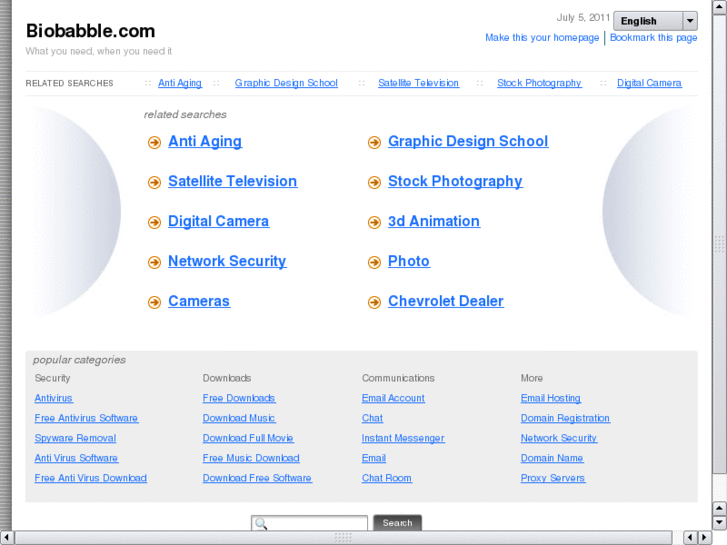Click the arrow icon beside Digital Camera
This screenshot has width=727, height=545.
[154, 223]
